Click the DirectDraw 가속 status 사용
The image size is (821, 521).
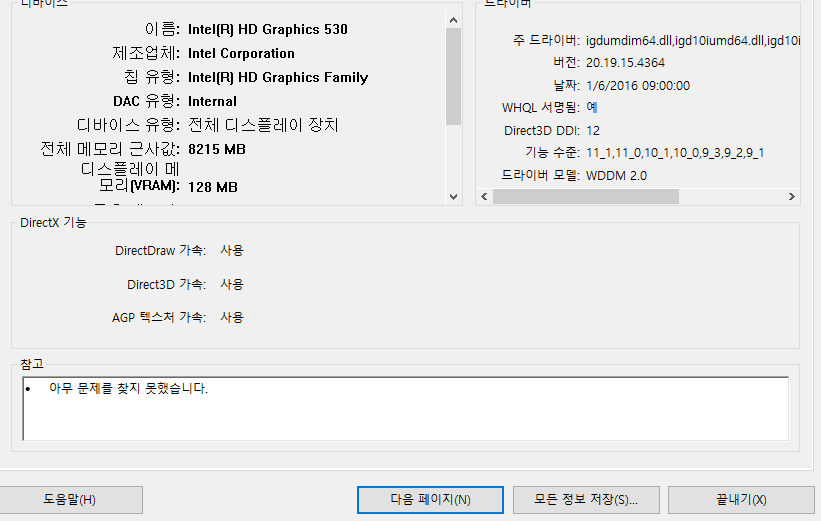pyautogui.click(x=232, y=250)
